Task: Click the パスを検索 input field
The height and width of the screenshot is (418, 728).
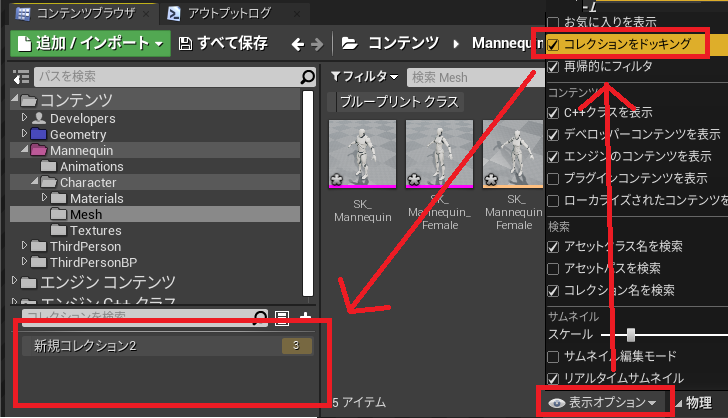Action: coord(175,77)
